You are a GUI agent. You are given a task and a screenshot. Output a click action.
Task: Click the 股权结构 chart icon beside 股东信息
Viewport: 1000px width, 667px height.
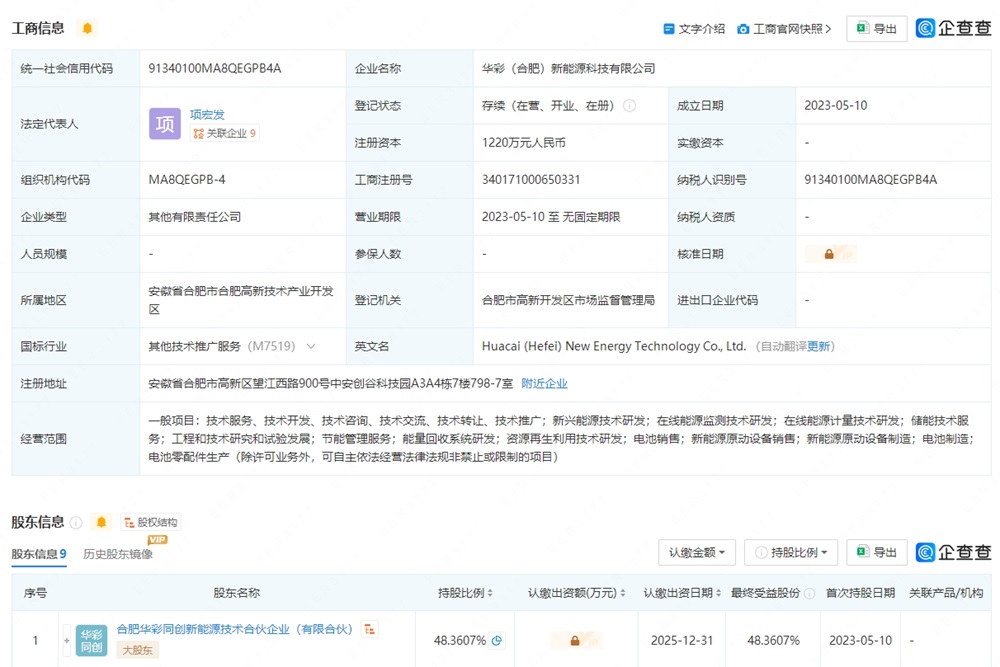click(129, 522)
